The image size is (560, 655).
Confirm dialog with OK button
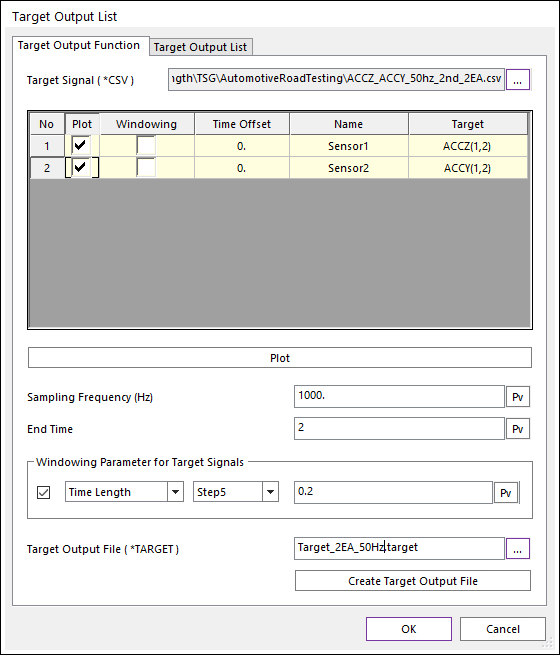409,629
